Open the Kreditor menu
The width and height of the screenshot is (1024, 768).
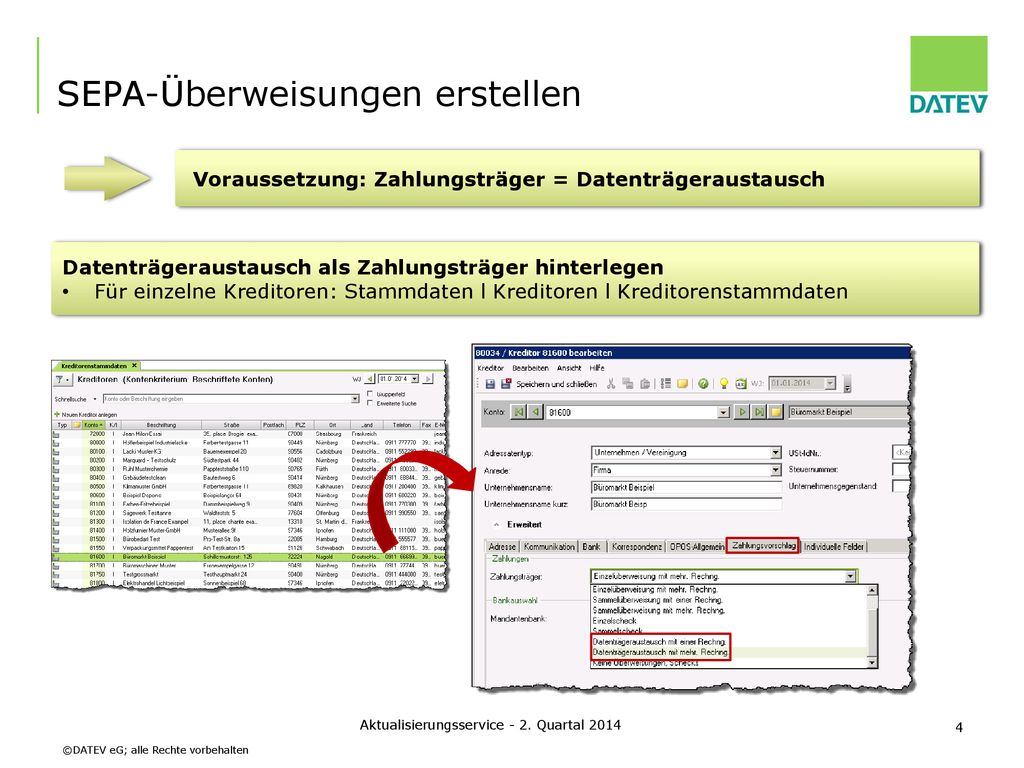click(x=490, y=368)
